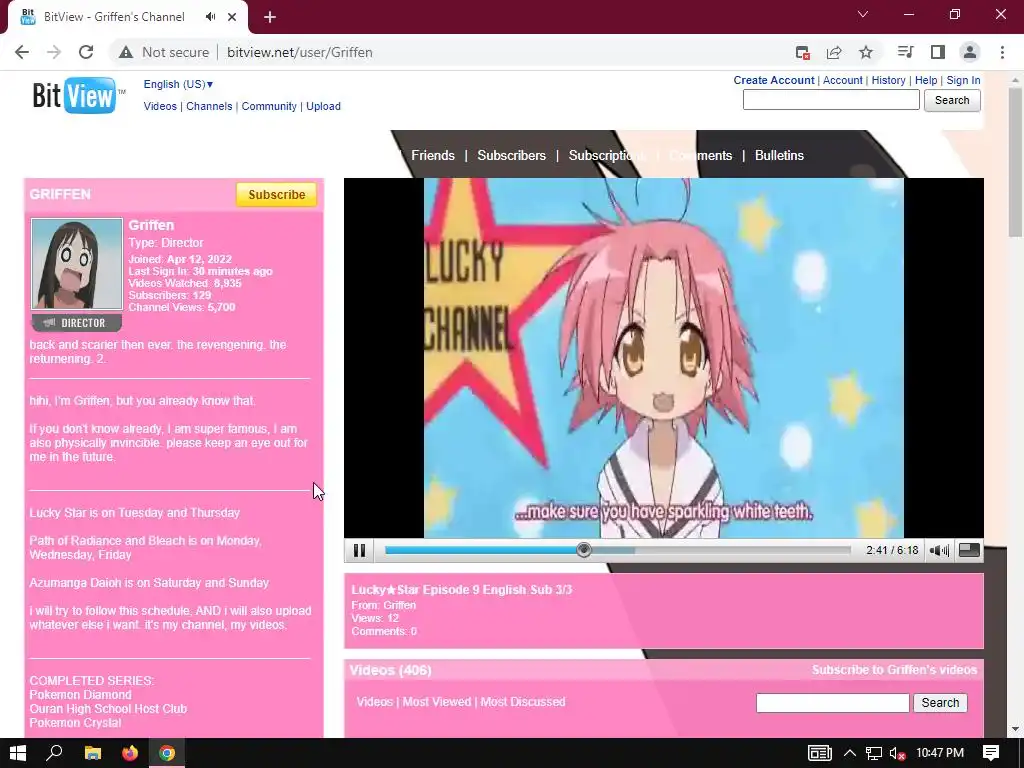Open the Subscribers channel tab
This screenshot has width=1024, height=768.
pos(511,155)
